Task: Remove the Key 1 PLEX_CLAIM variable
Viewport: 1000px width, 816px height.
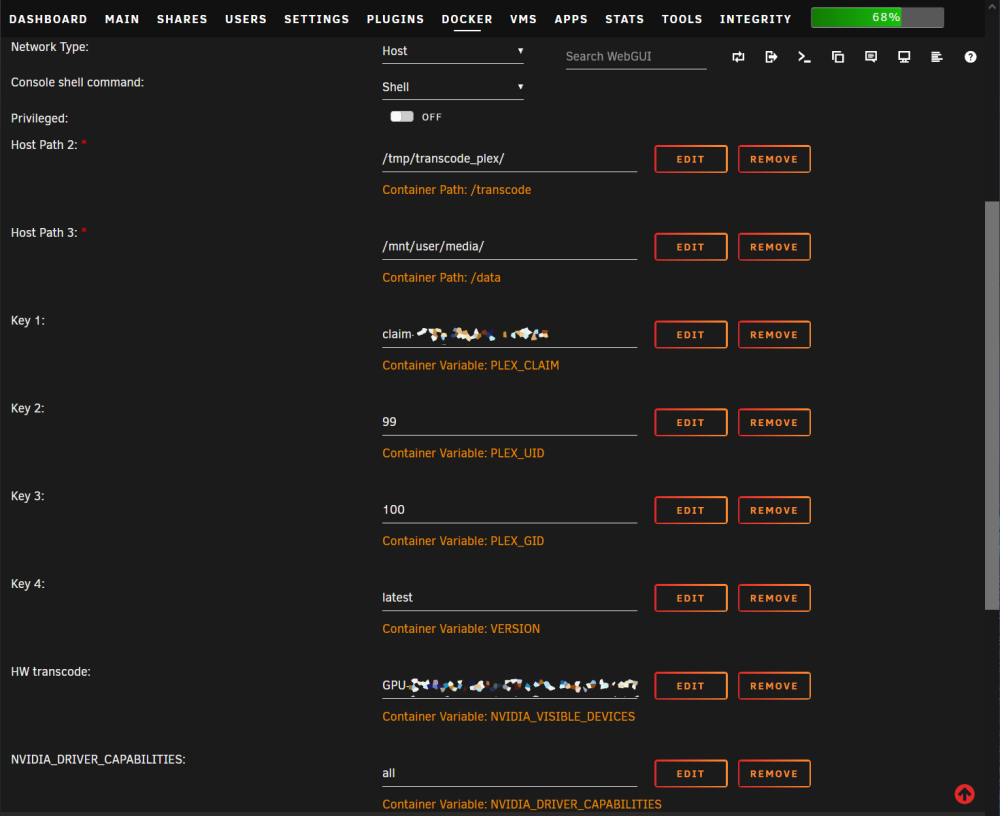Action: click(x=774, y=334)
